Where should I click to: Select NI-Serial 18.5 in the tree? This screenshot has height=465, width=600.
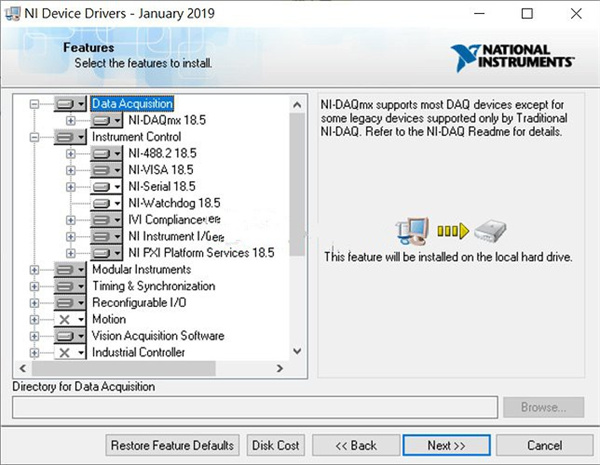tap(162, 187)
